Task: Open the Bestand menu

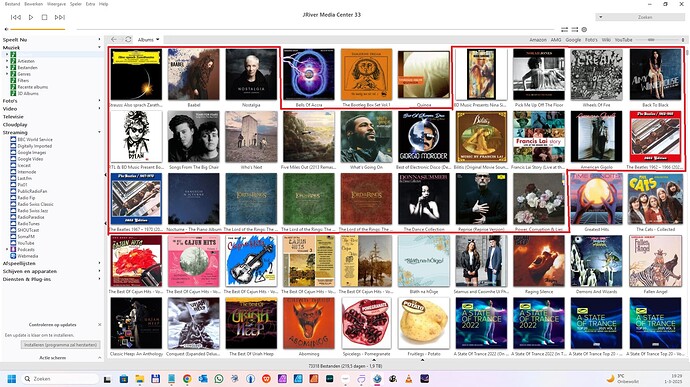Action: (x=12, y=4)
